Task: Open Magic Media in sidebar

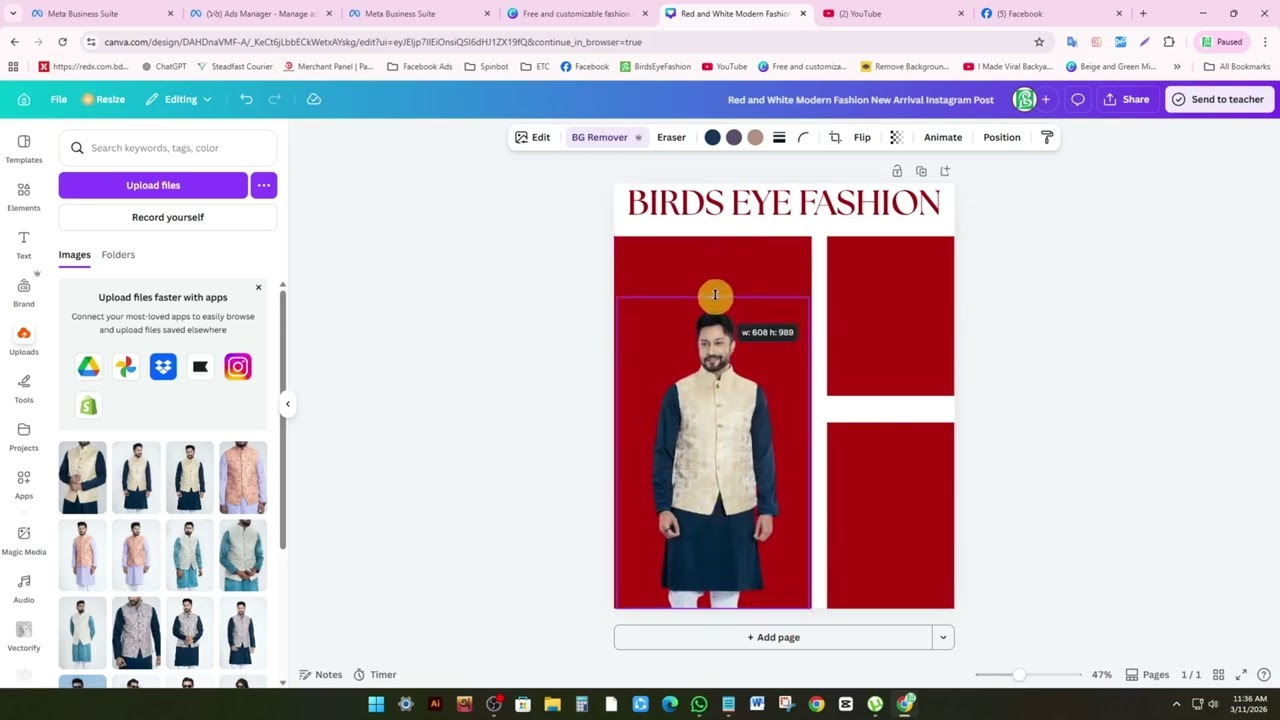Action: 24,540
